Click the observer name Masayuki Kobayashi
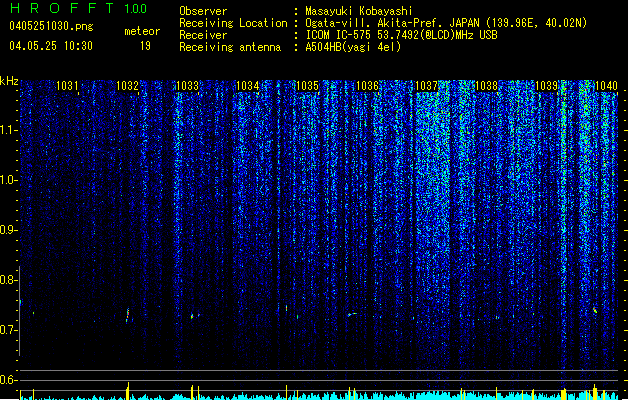The height and width of the screenshot is (400, 629). click(x=359, y=11)
